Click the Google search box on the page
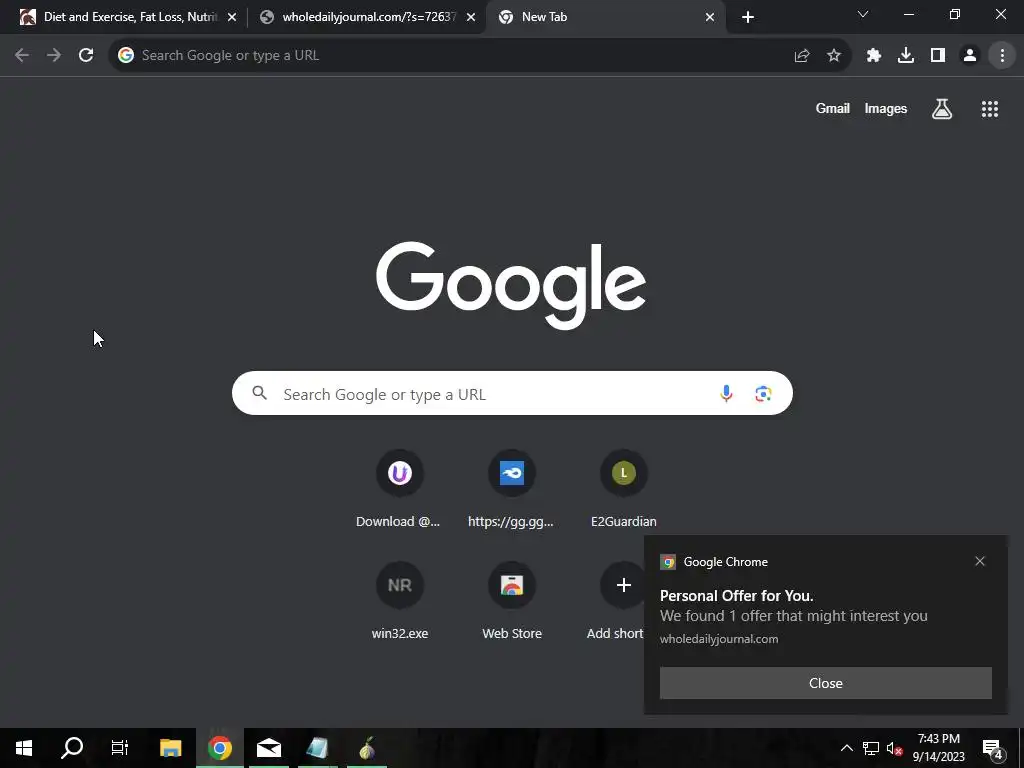Viewport: 1024px width, 768px height. tap(512, 393)
